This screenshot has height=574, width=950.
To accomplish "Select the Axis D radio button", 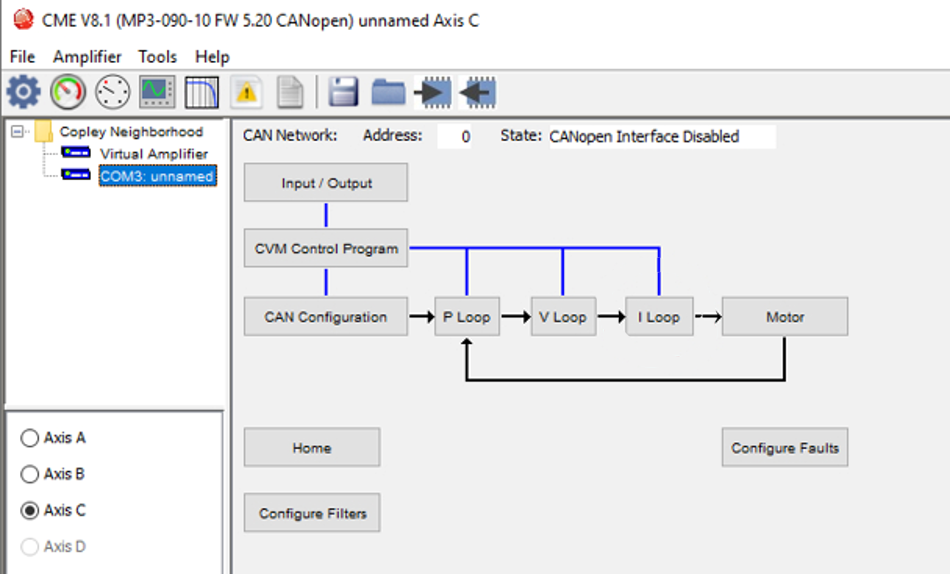I will pyautogui.click(x=30, y=547).
